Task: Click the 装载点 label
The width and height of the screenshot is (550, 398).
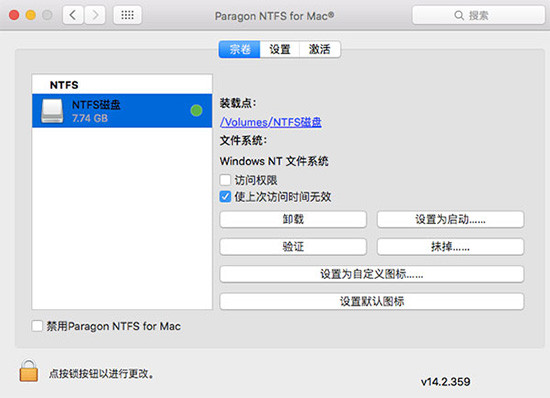Action: (x=238, y=103)
